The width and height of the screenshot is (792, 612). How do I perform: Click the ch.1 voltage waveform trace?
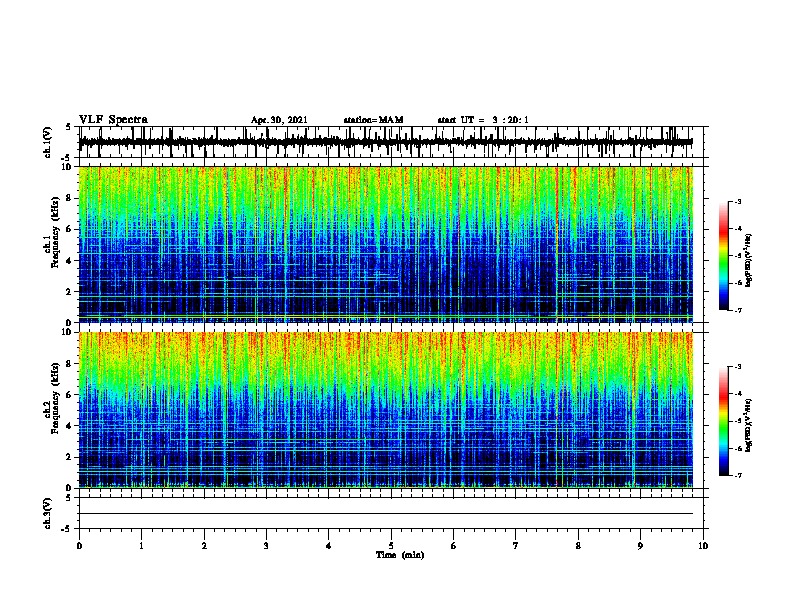tap(386, 142)
